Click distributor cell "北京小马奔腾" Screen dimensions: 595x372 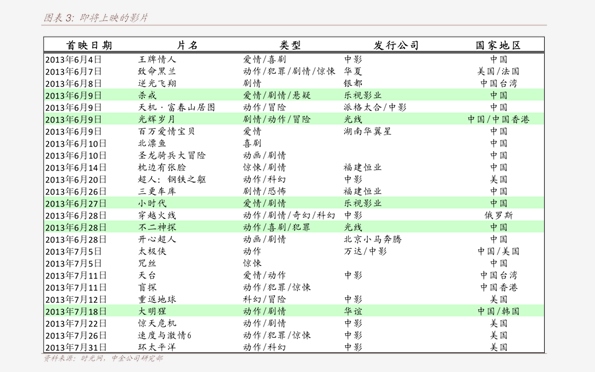pos(373,240)
